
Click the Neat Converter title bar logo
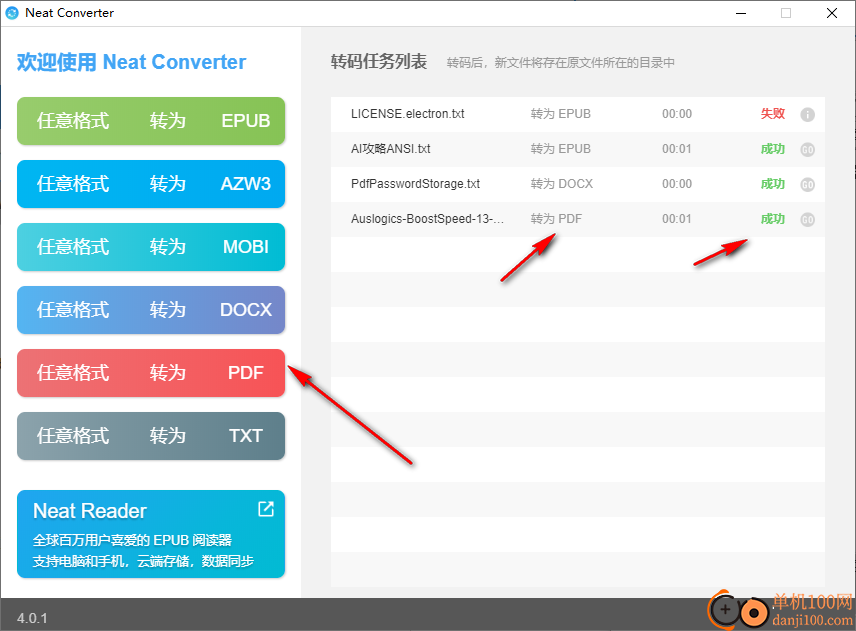[x=12, y=13]
